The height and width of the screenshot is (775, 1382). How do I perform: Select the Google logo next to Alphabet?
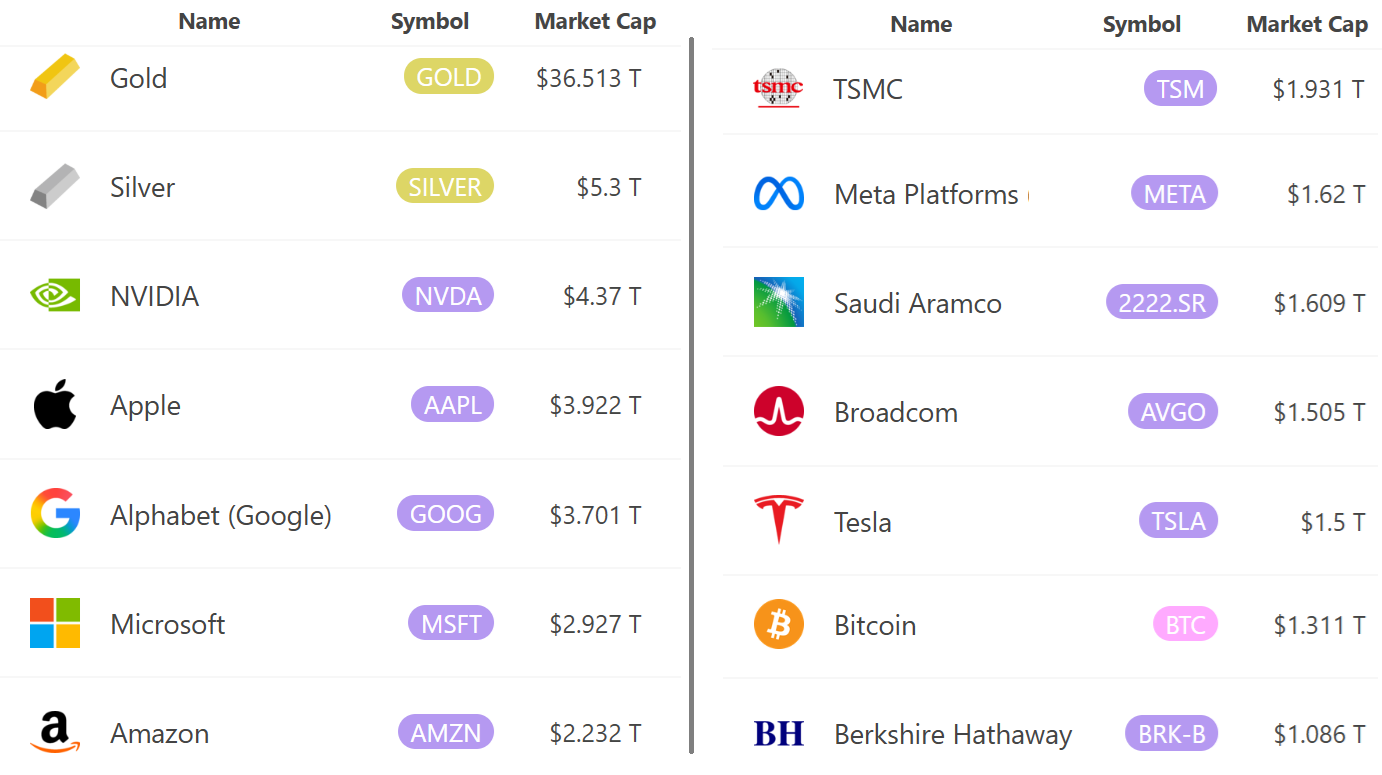(55, 514)
